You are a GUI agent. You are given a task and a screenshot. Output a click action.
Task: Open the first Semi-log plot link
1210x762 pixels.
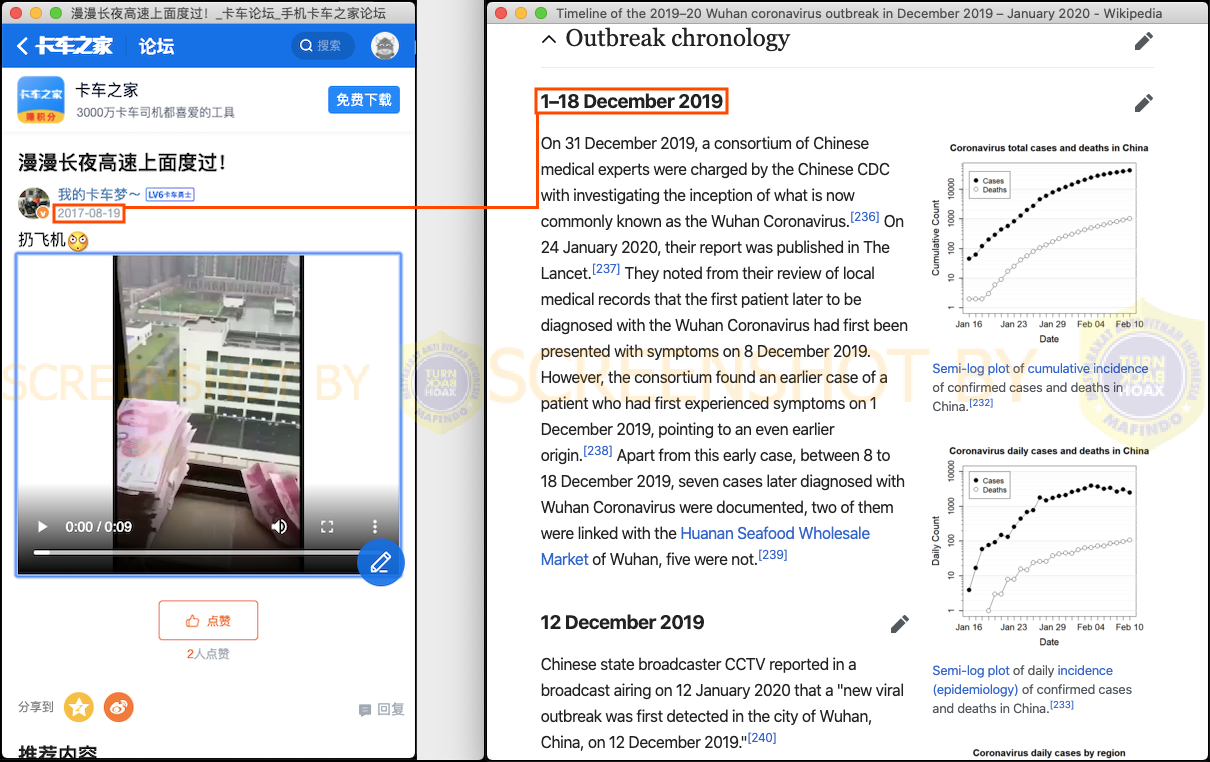tap(971, 368)
